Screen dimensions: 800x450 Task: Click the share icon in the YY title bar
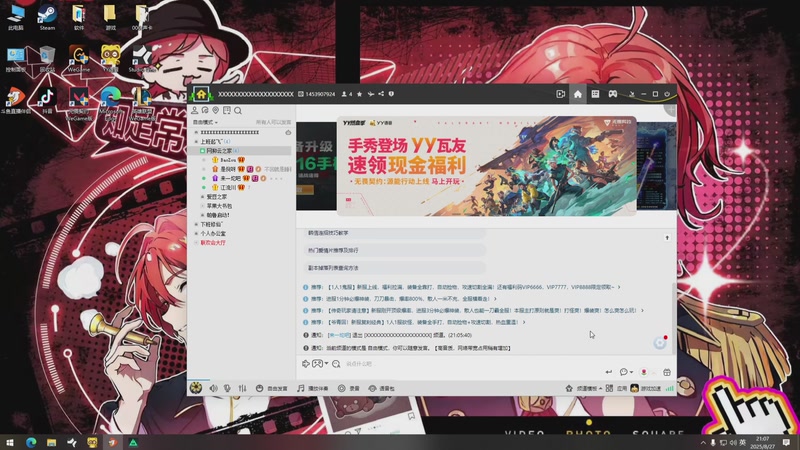381,94
